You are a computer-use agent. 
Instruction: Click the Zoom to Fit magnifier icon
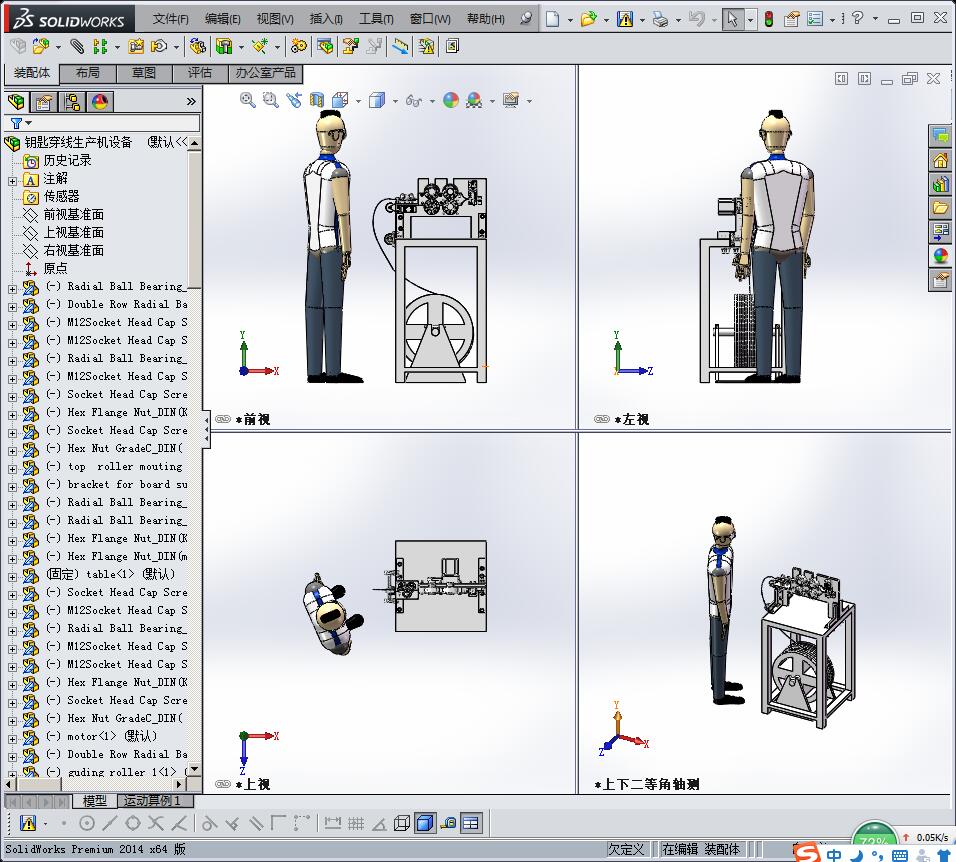[248, 99]
